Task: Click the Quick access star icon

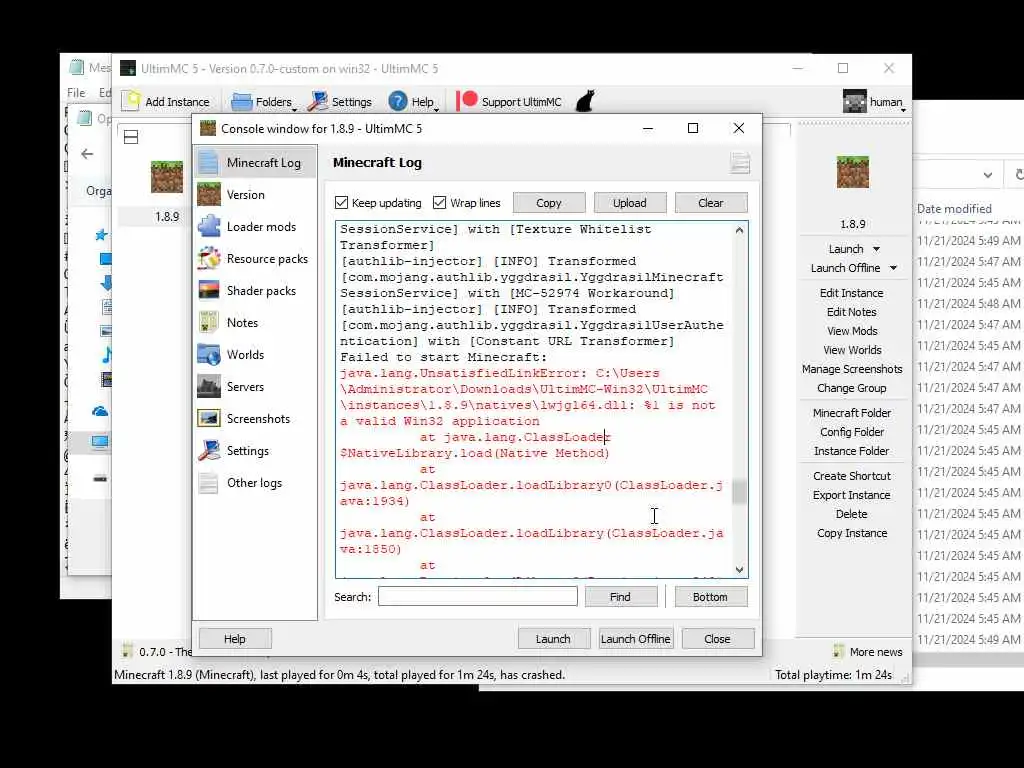Action: (x=101, y=234)
